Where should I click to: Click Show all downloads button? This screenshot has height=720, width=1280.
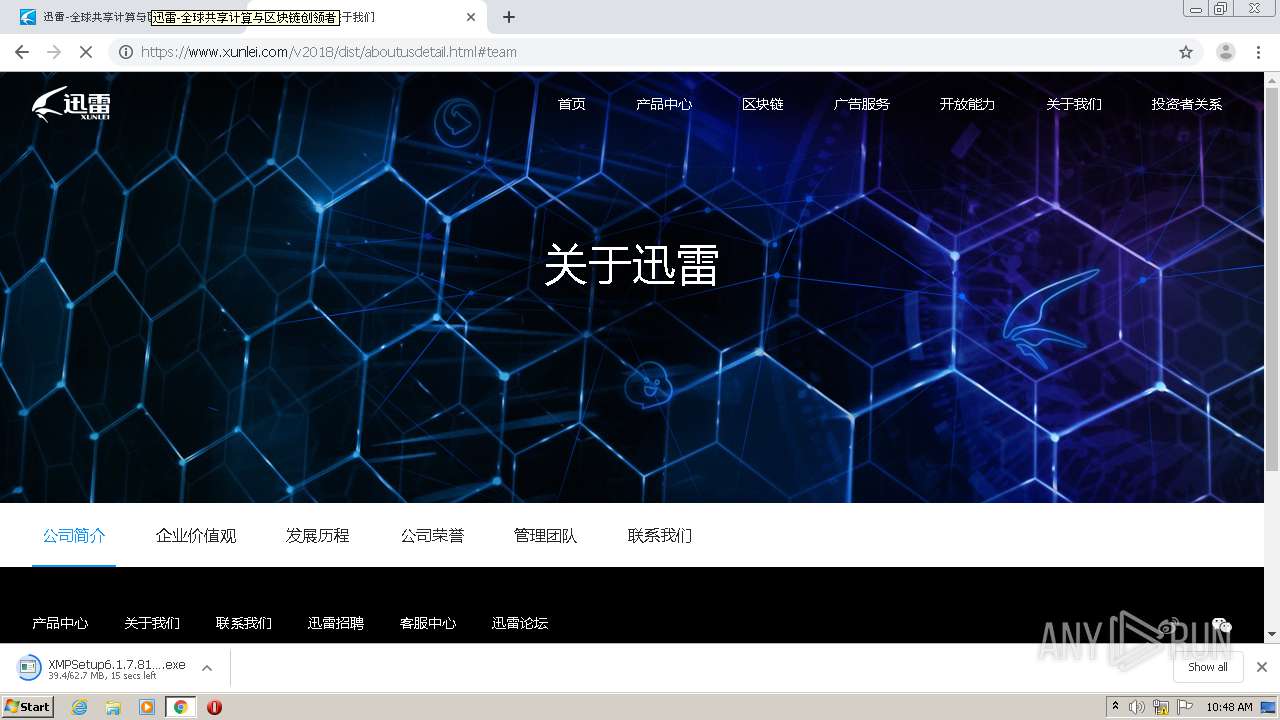click(x=1208, y=667)
